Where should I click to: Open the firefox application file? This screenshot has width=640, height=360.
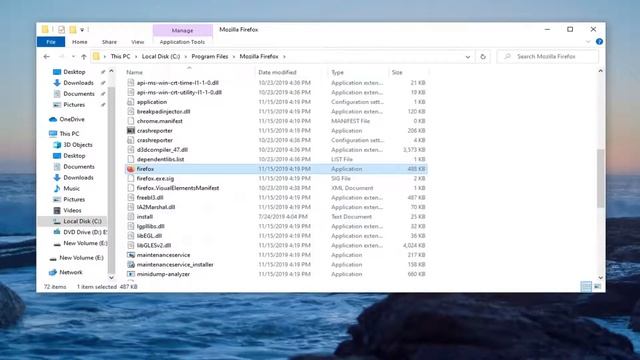(x=276, y=169)
